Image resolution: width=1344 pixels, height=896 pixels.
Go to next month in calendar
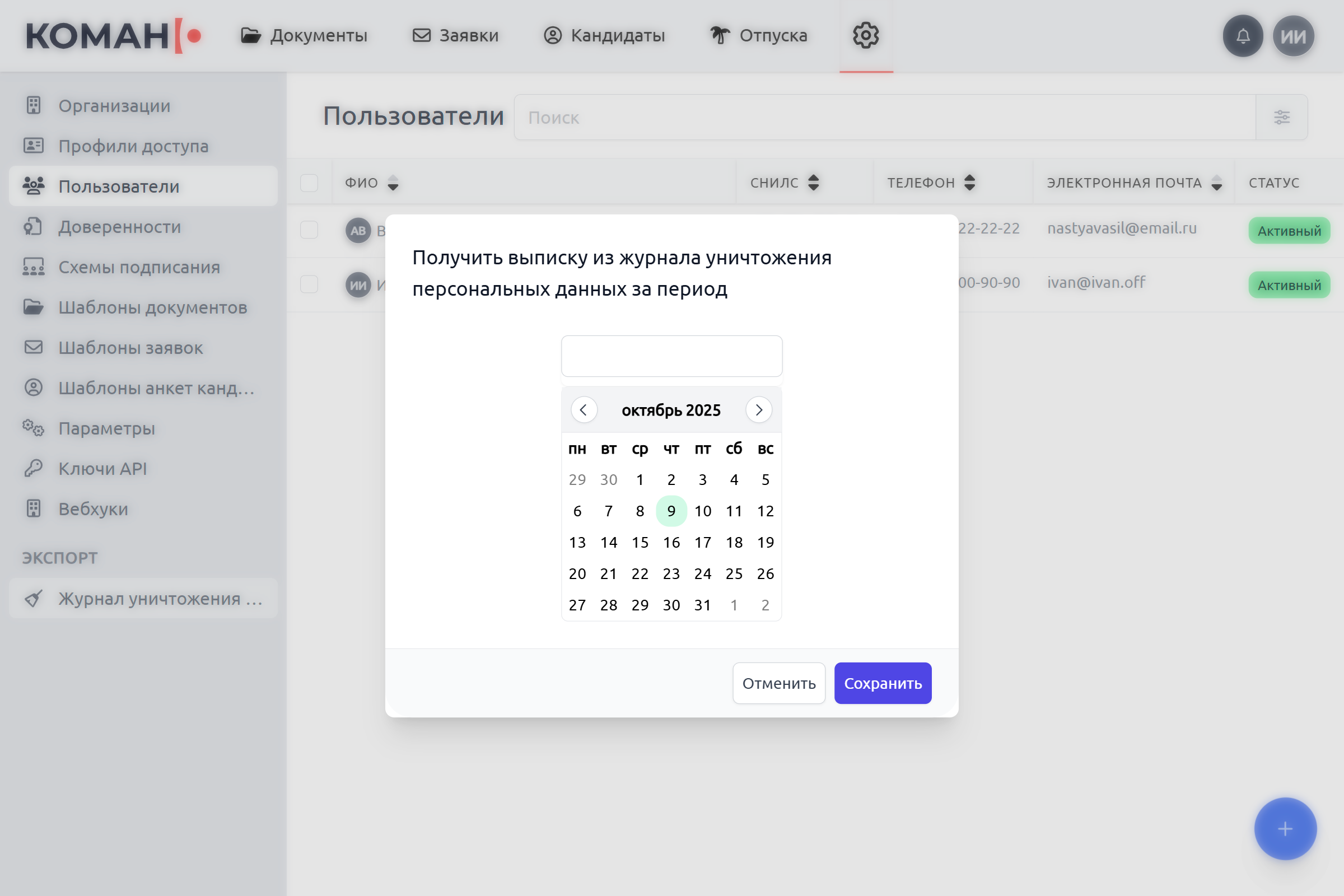click(x=759, y=410)
